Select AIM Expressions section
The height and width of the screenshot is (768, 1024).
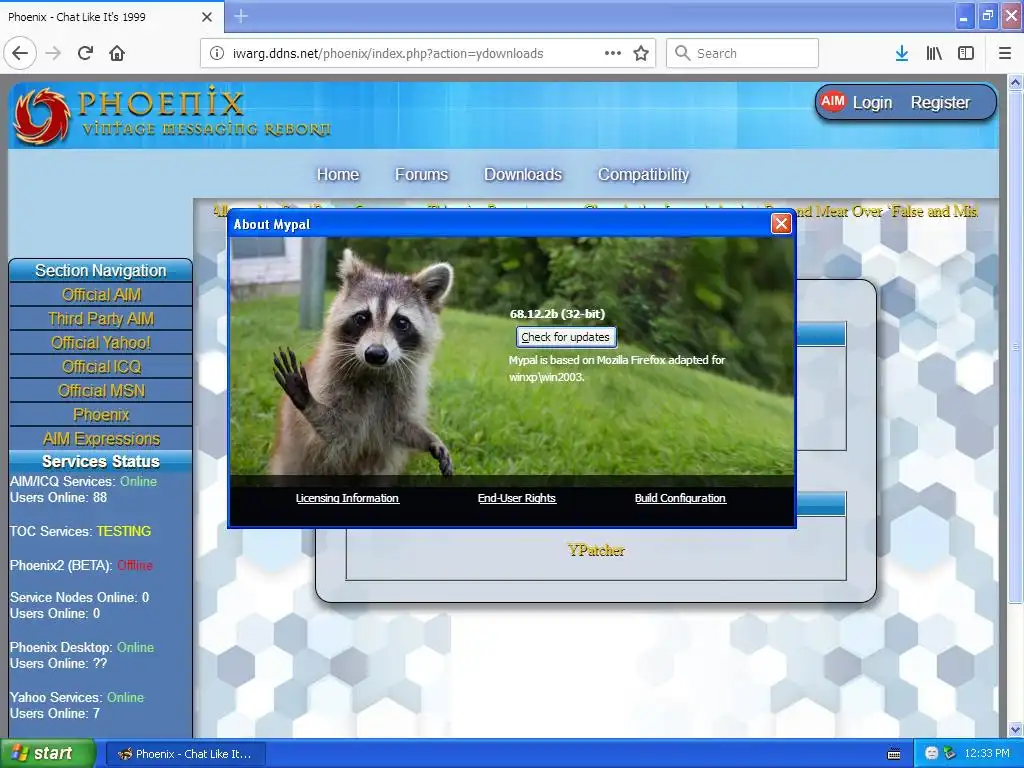click(101, 439)
